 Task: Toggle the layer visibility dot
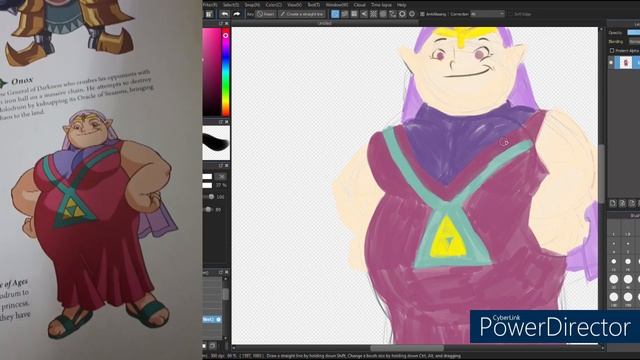(x=611, y=63)
